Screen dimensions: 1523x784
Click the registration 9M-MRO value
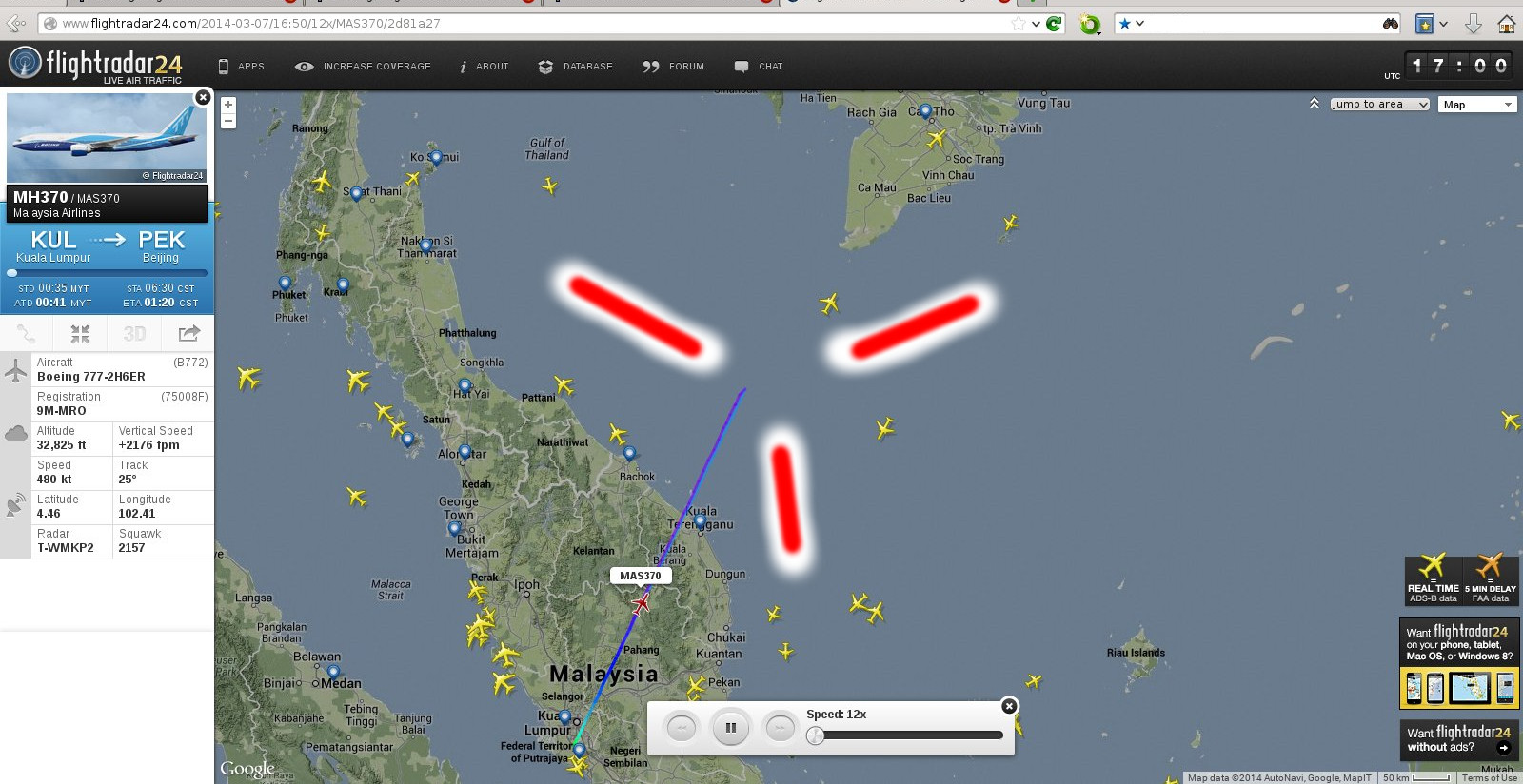click(61, 411)
